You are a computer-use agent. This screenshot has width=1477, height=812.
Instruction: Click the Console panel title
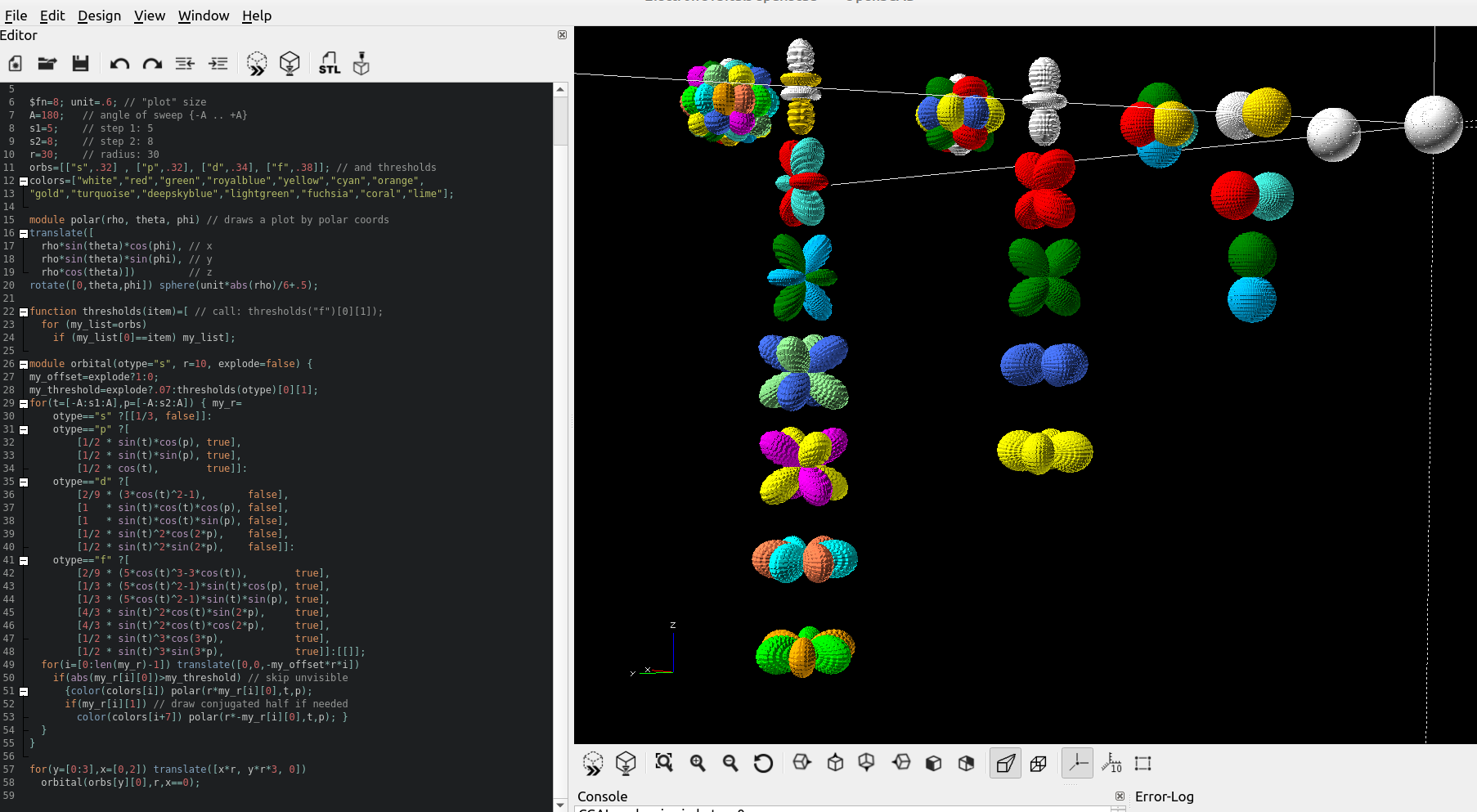pyautogui.click(x=602, y=796)
